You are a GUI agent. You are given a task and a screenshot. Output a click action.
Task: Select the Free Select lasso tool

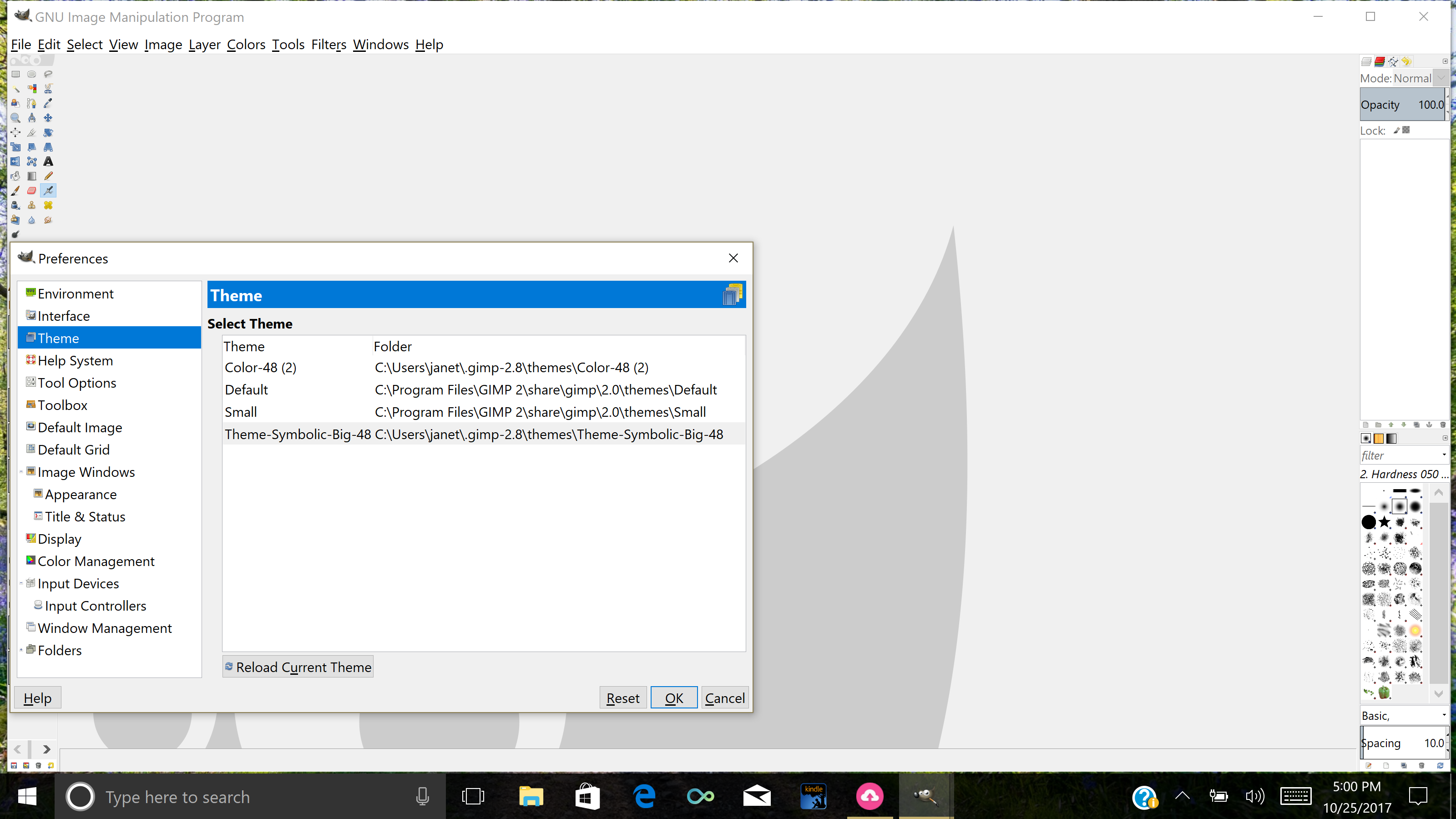click(x=48, y=74)
